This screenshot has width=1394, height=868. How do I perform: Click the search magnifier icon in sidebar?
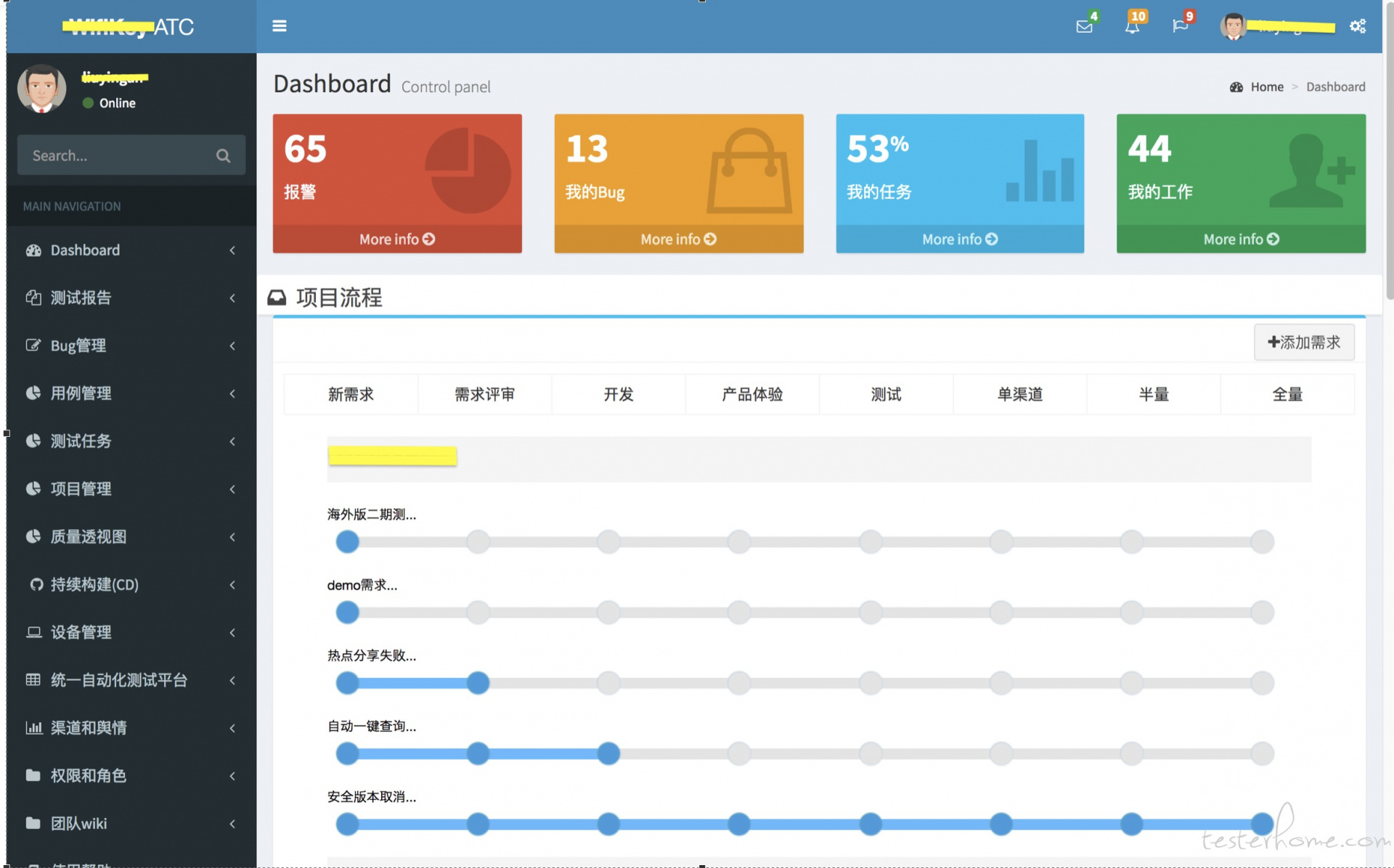[x=223, y=155]
